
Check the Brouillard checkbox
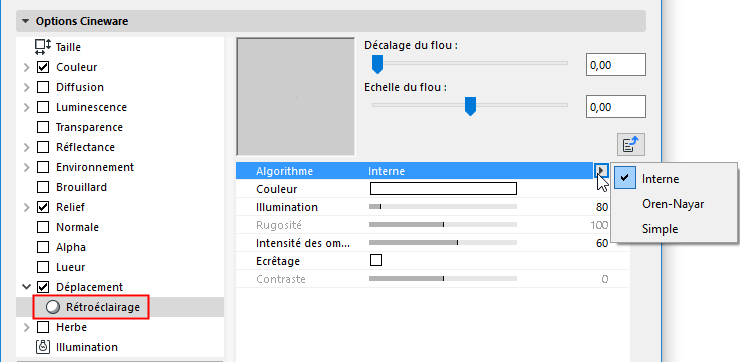[43, 187]
